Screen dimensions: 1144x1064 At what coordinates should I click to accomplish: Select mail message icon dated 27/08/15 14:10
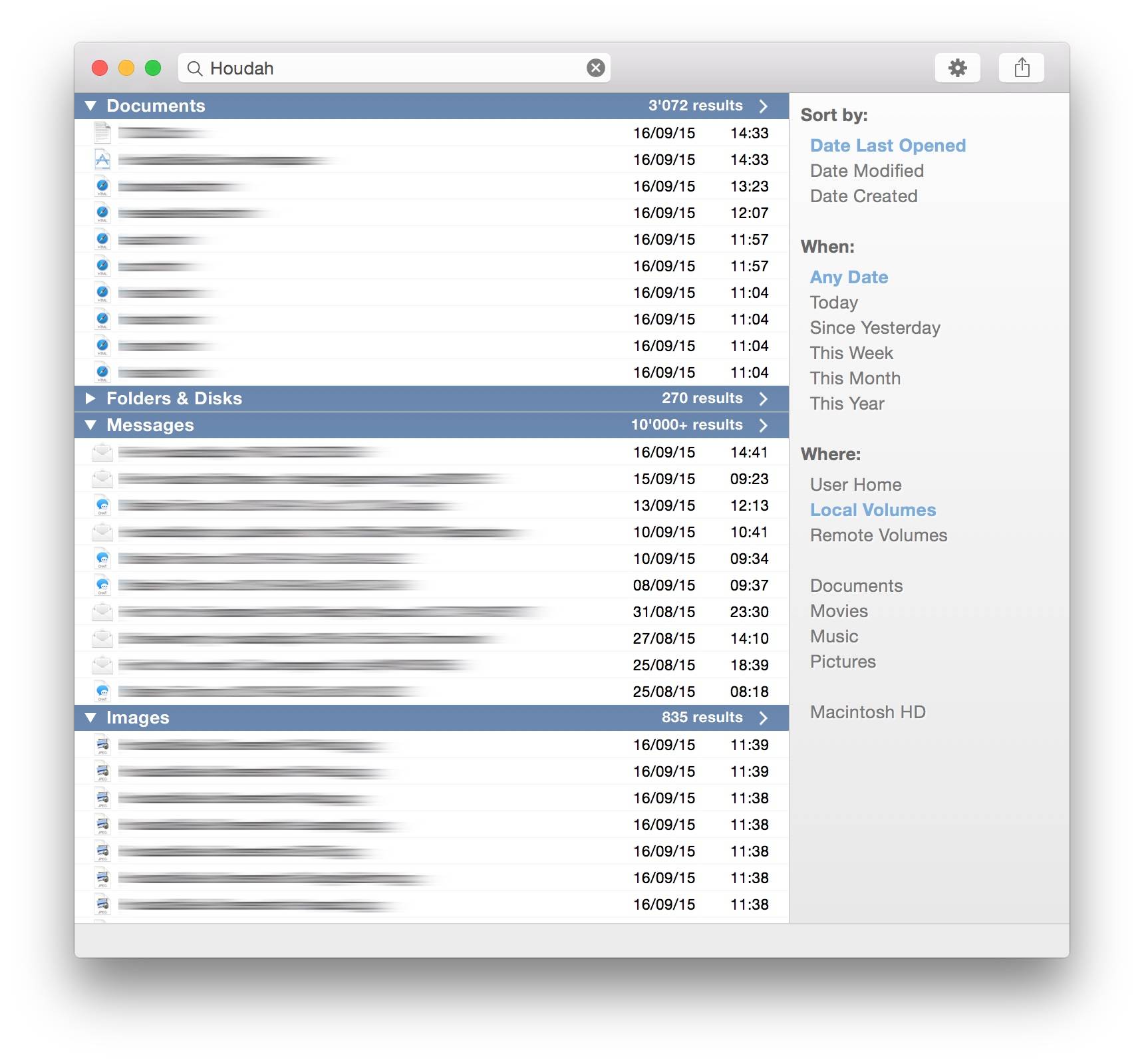[x=102, y=638]
